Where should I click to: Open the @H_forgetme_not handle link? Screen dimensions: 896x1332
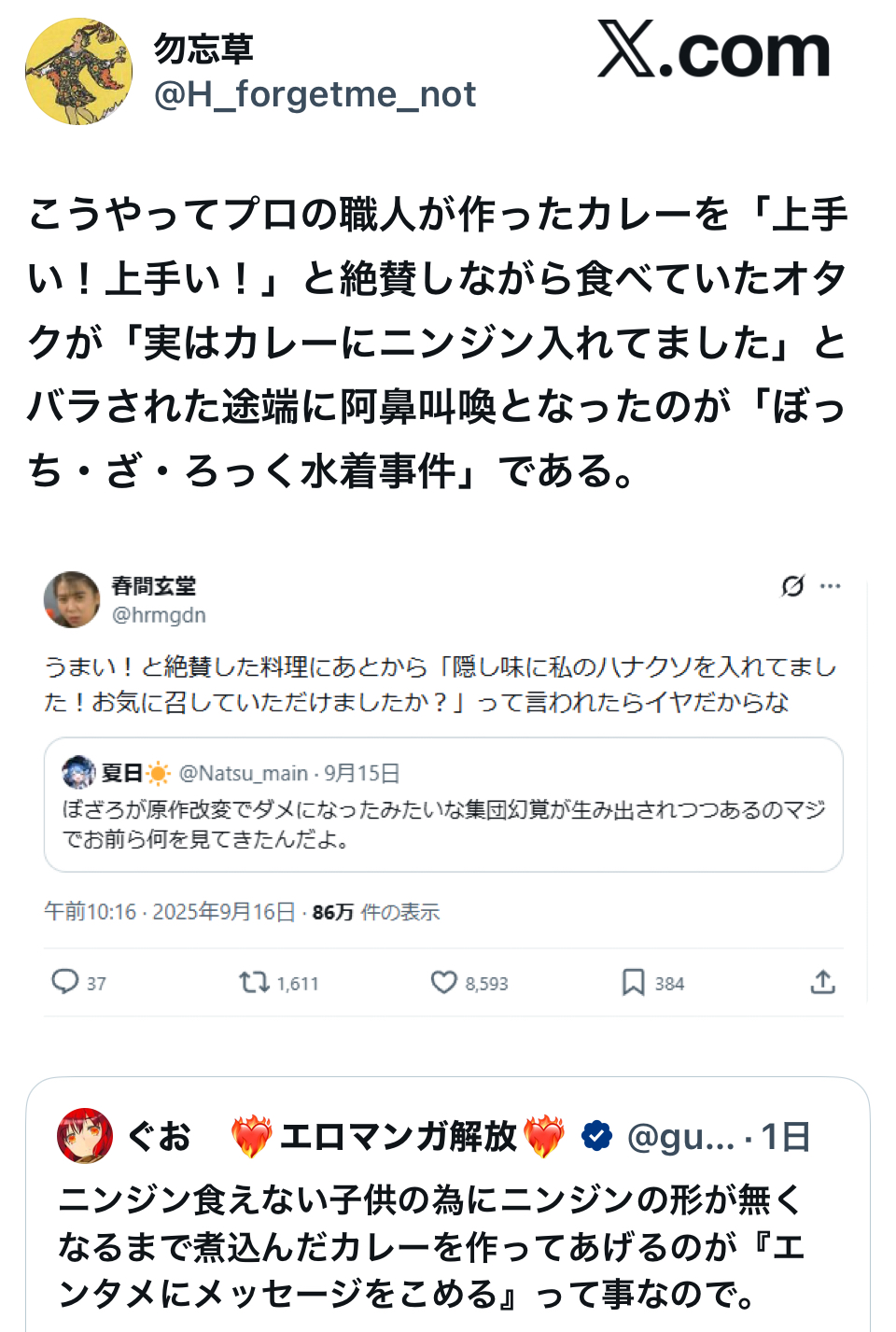point(315,94)
